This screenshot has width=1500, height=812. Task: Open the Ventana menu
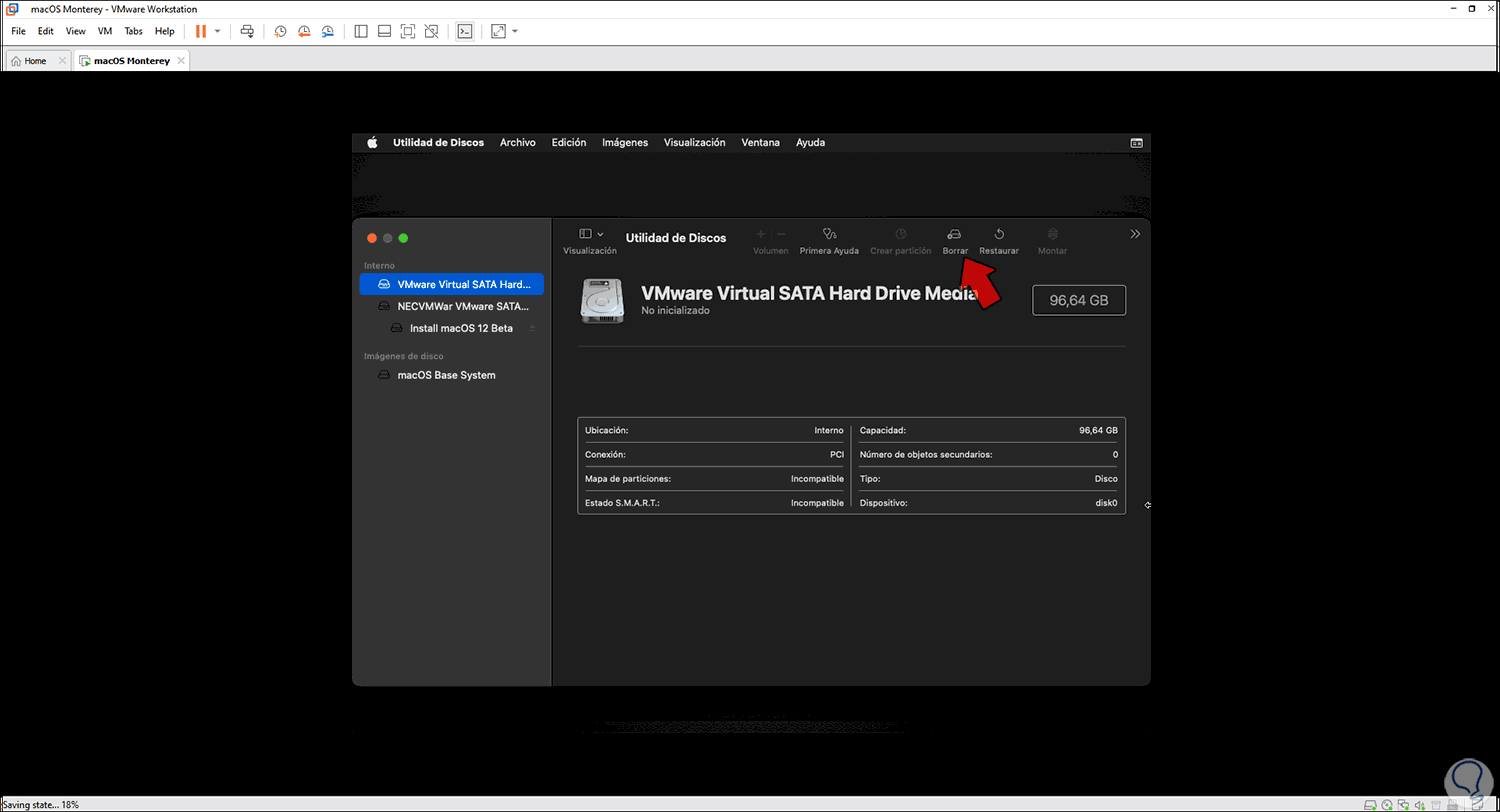coord(761,142)
